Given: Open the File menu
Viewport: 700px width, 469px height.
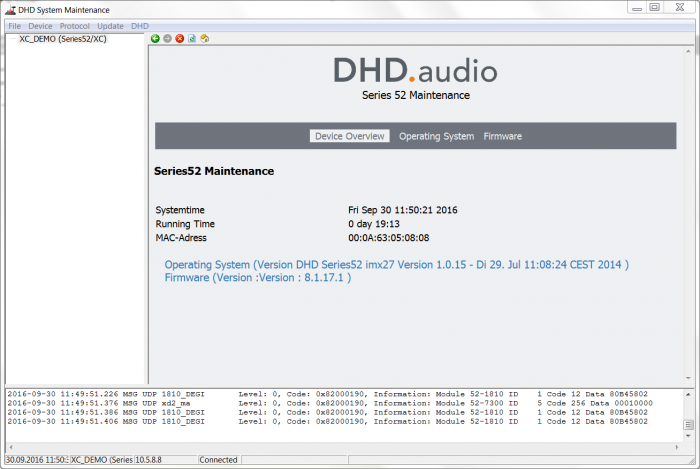Looking at the screenshot, I should pyautogui.click(x=14, y=26).
